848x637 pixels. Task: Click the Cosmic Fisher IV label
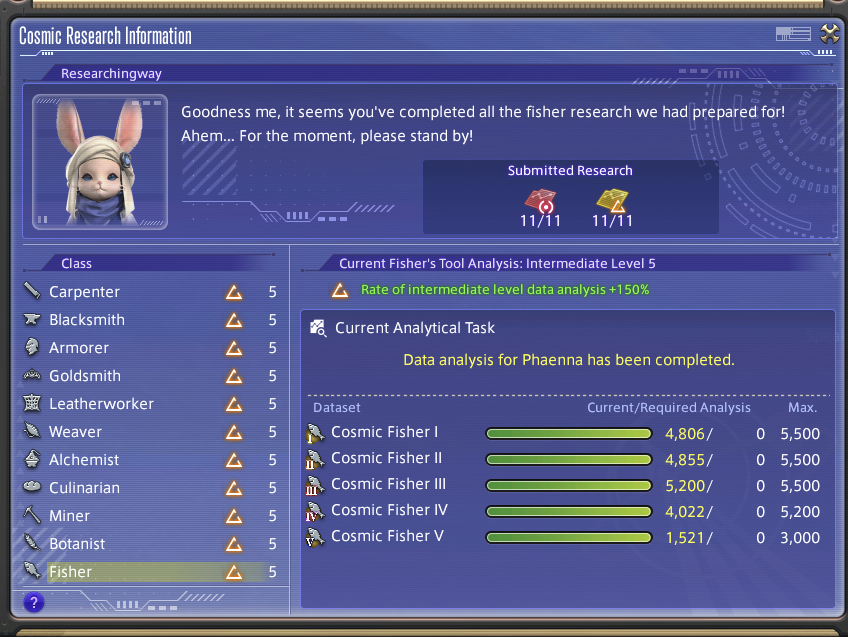(389, 510)
